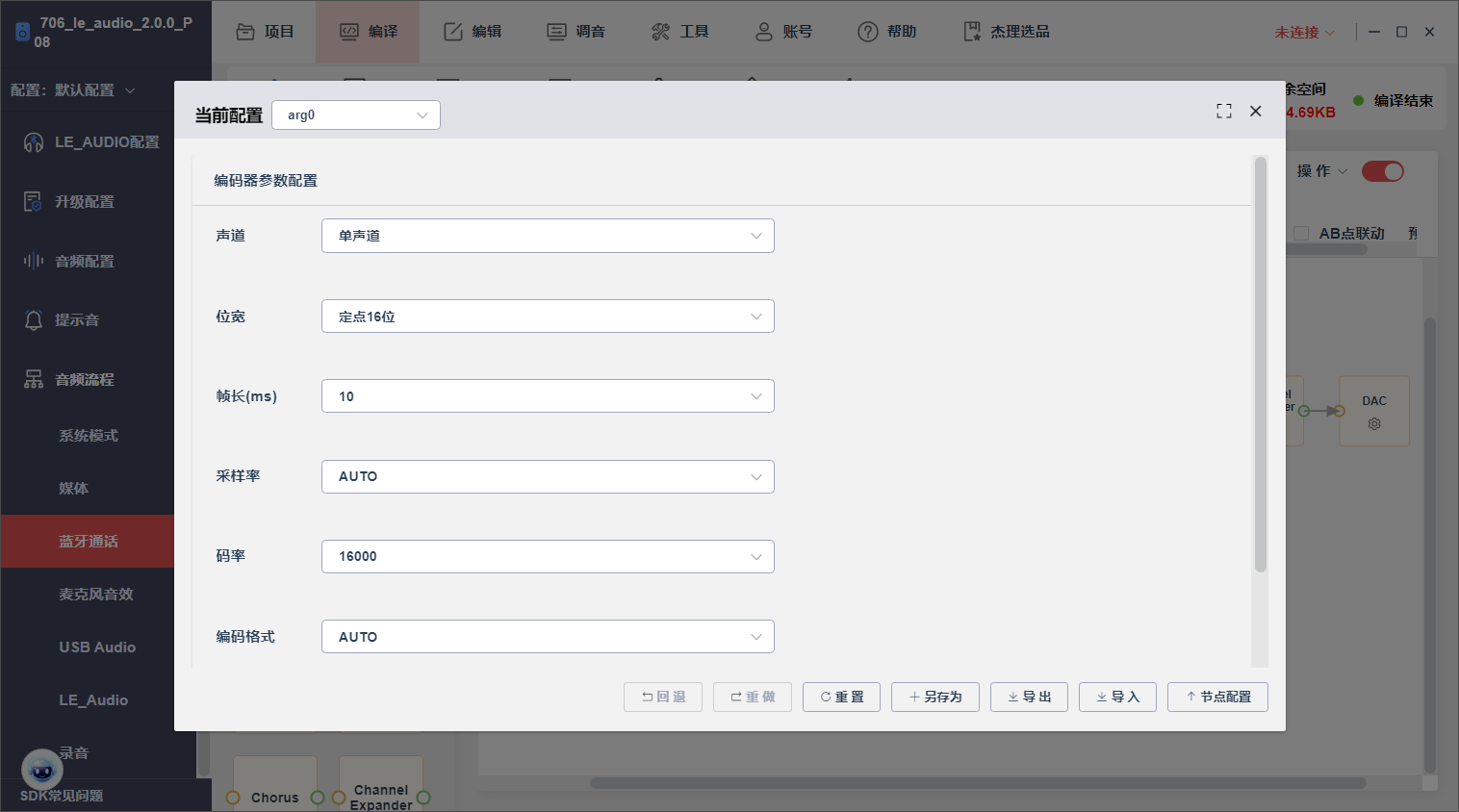Open the 当前配置 arg0 dropdown
Viewport: 1459px width, 812px height.
pyautogui.click(x=356, y=115)
